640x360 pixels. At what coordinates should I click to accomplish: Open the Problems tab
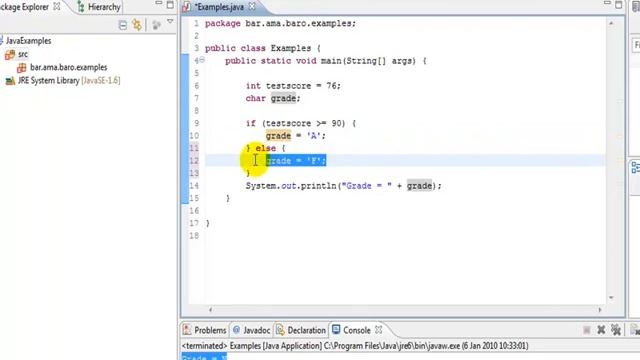pyautogui.click(x=210, y=330)
